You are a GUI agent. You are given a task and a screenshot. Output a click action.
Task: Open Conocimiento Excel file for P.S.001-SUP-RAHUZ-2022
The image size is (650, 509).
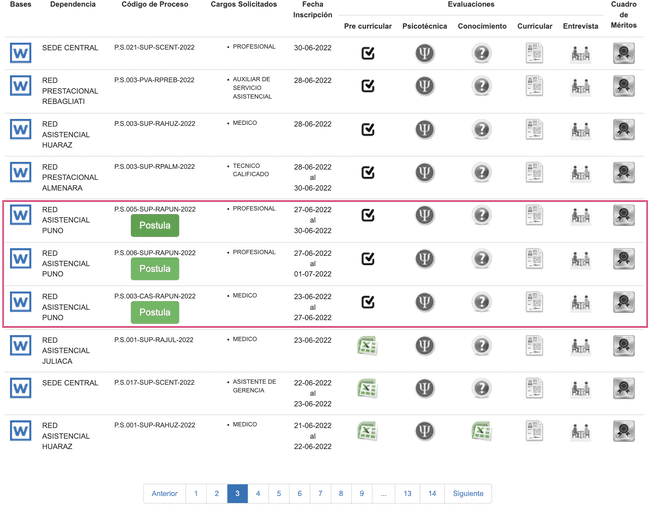tap(482, 432)
